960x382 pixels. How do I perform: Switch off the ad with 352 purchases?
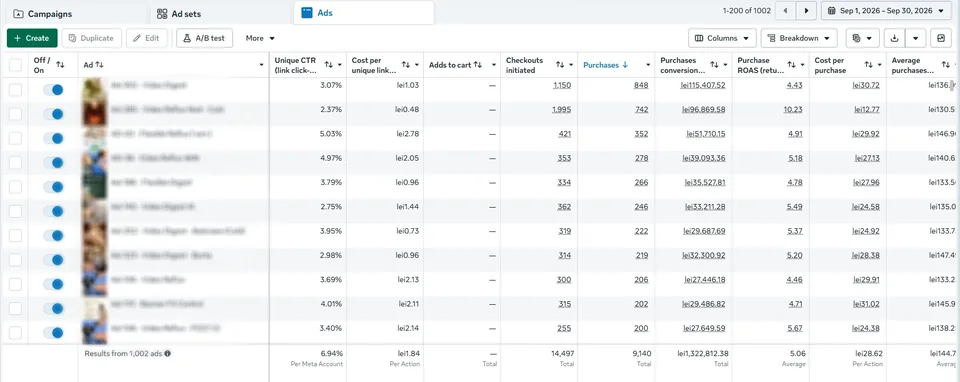point(53,138)
